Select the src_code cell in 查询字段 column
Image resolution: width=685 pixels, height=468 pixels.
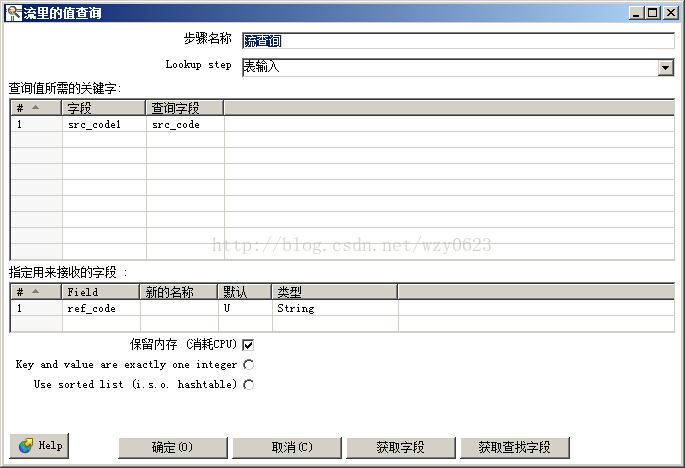[185, 125]
